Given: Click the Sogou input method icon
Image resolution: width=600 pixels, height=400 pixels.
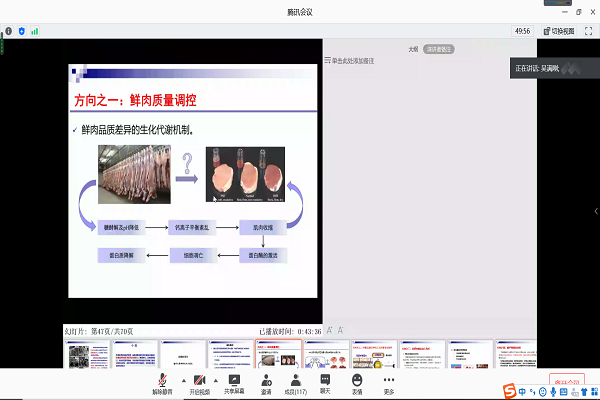Looking at the screenshot, I should (508, 388).
